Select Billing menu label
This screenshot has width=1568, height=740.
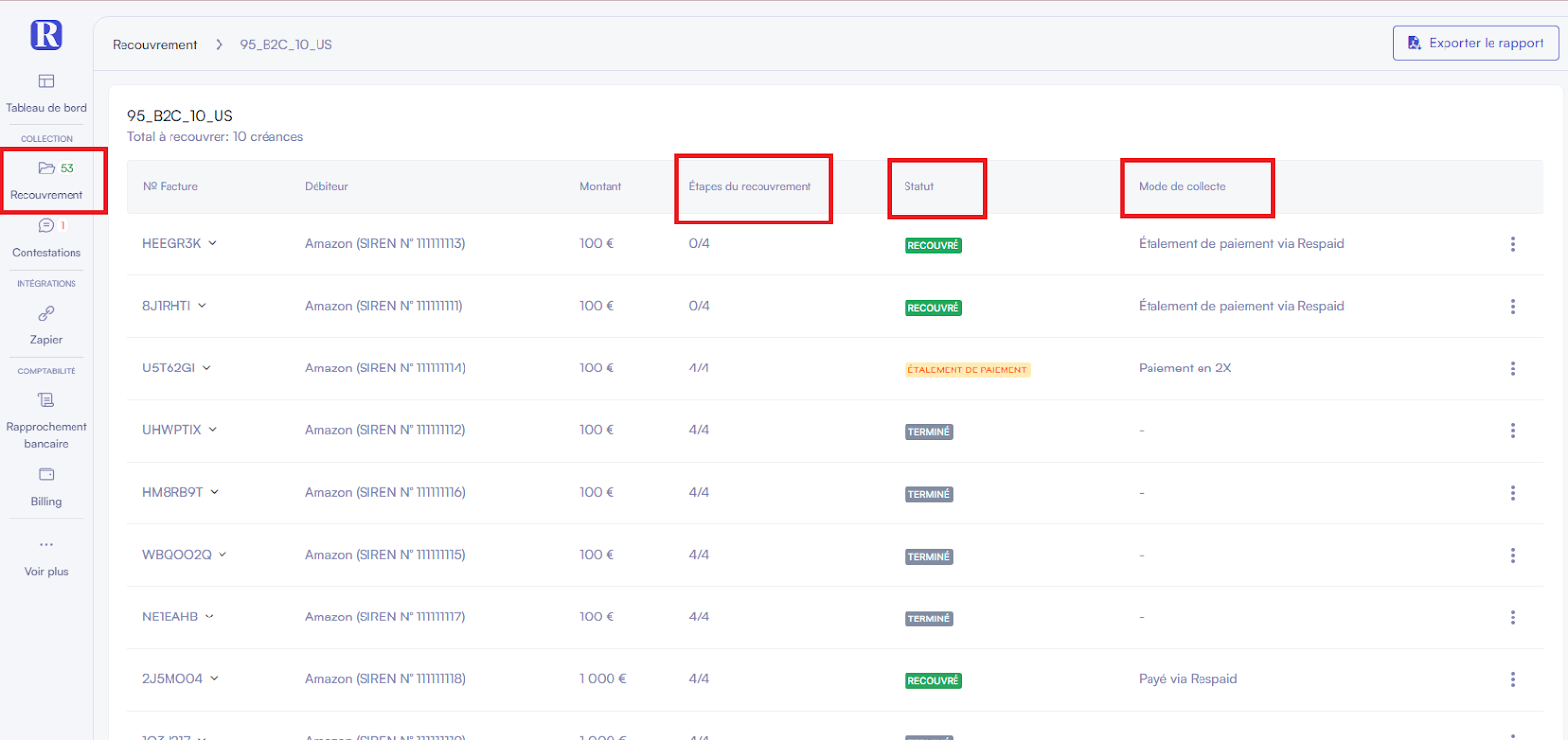[x=46, y=501]
